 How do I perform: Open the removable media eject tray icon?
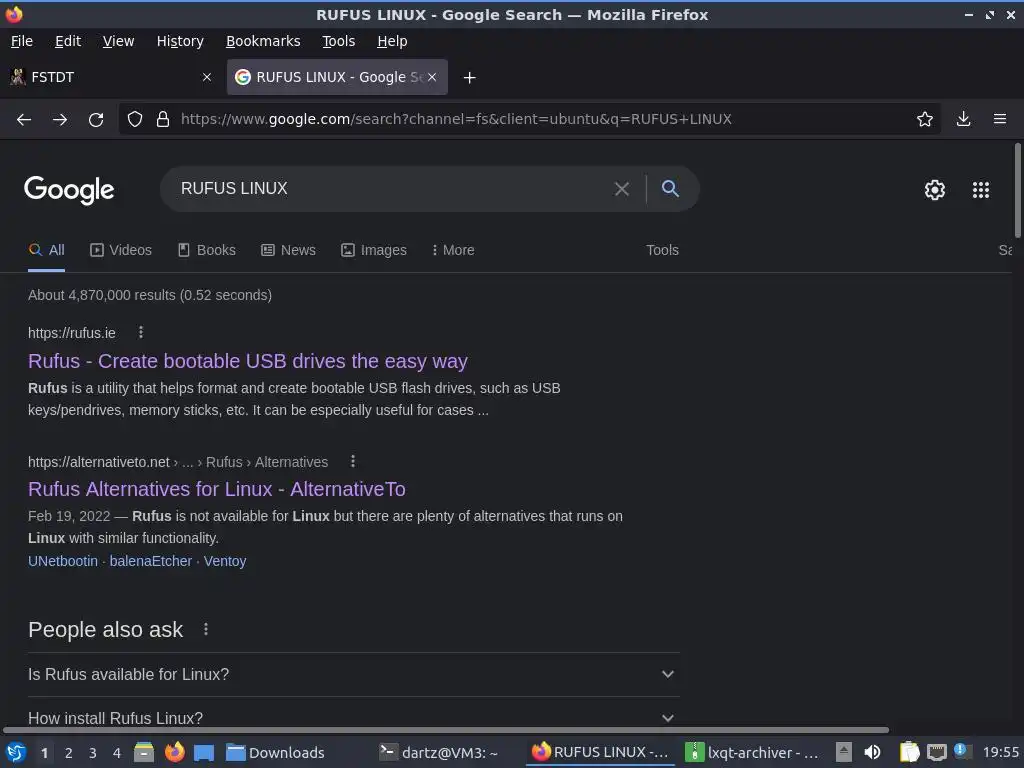(844, 752)
